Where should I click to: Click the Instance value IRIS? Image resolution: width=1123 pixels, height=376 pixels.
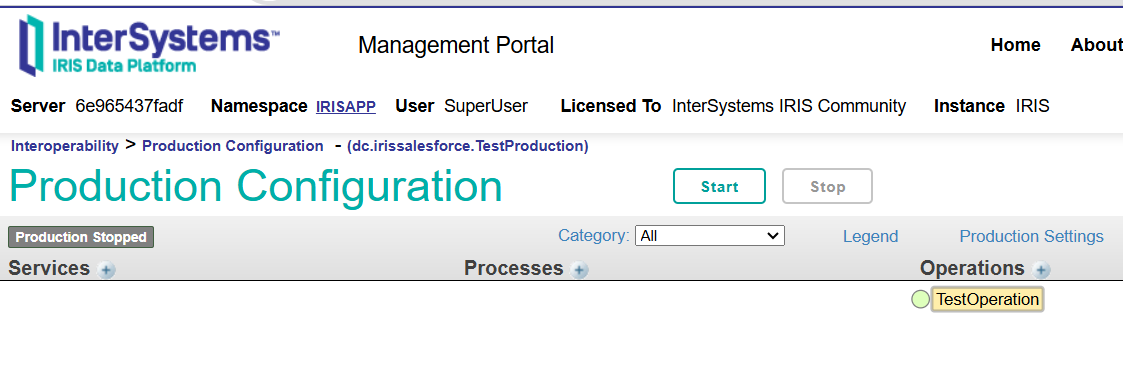[x=1032, y=107]
